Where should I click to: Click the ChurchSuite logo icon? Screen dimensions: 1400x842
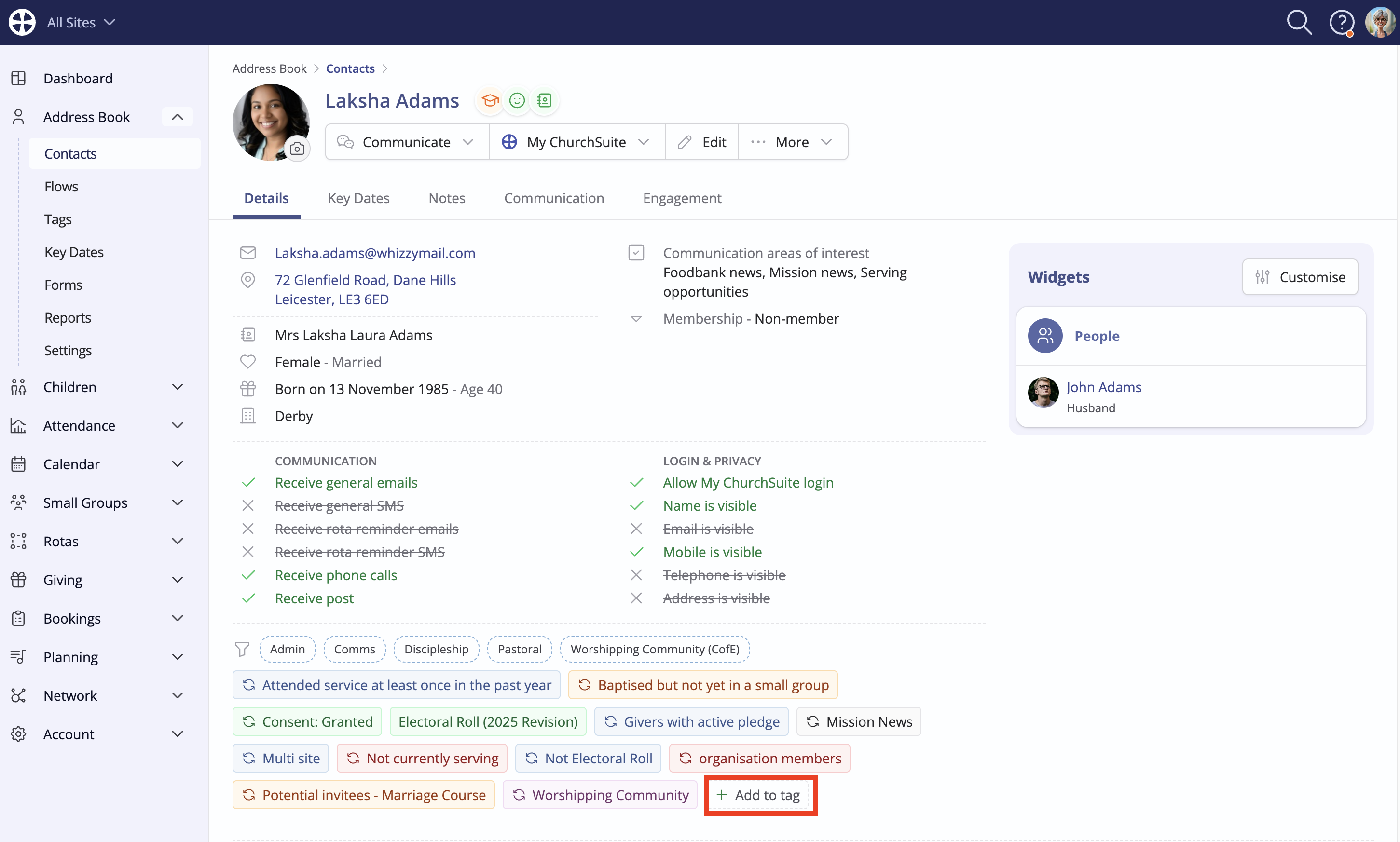[x=22, y=22]
